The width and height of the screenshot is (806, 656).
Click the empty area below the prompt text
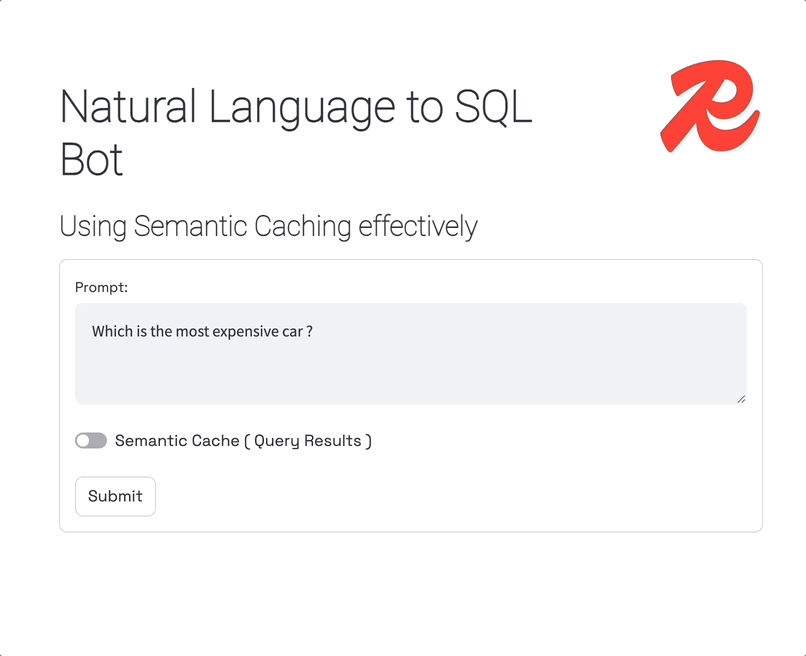point(410,375)
